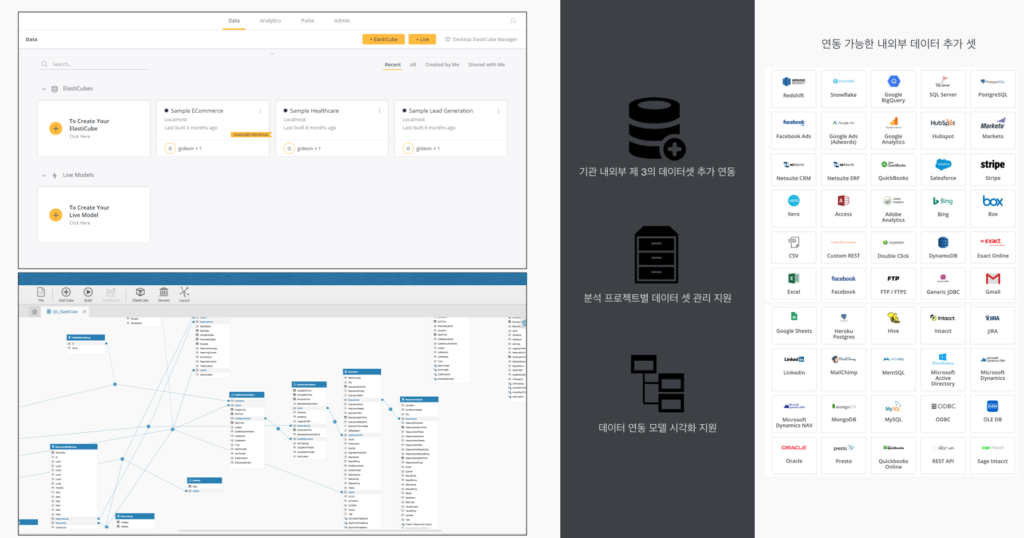Close the QS_ElastiCube tab
1024x538 pixels.
(84, 311)
